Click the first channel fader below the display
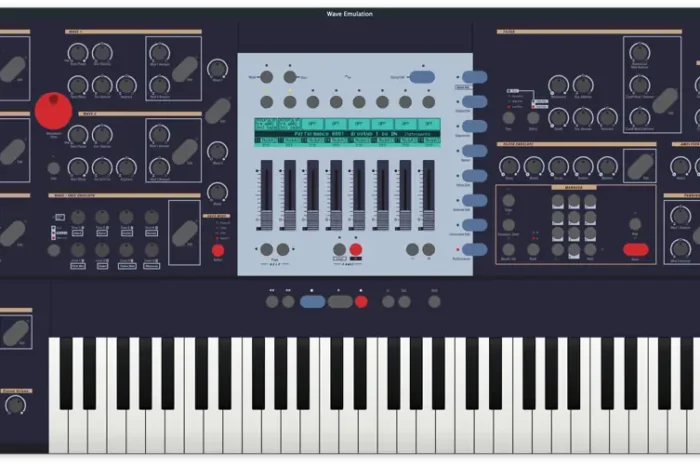Image resolution: width=700 pixels, height=465 pixels. point(267,195)
